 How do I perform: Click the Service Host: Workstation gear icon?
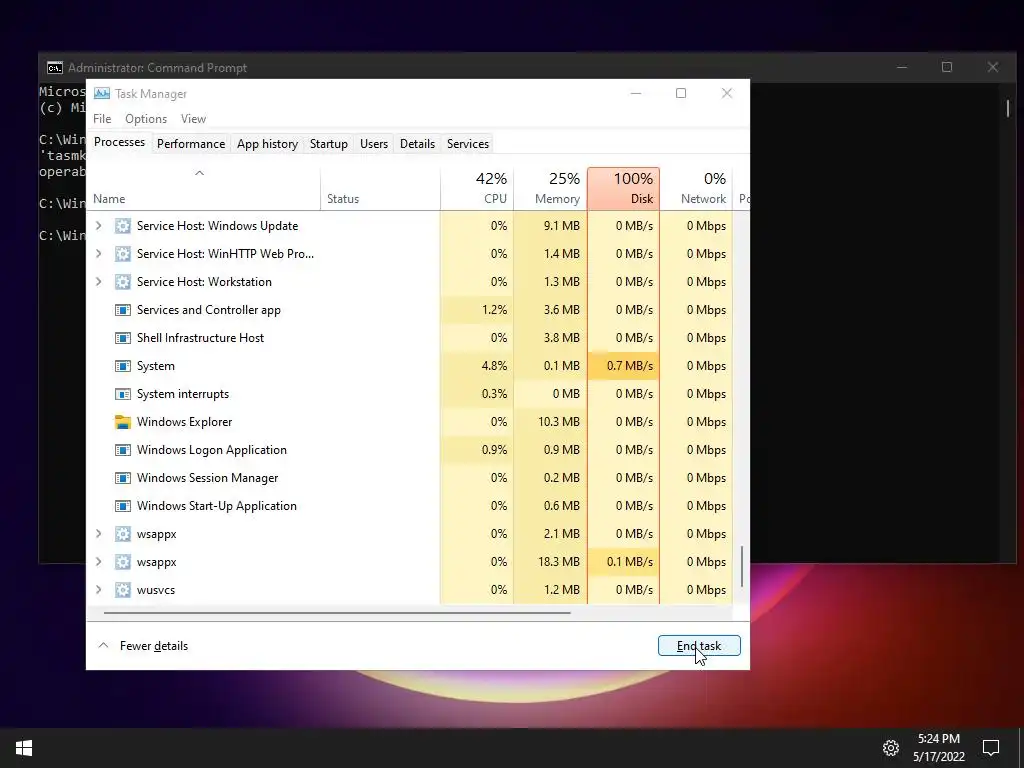(123, 282)
